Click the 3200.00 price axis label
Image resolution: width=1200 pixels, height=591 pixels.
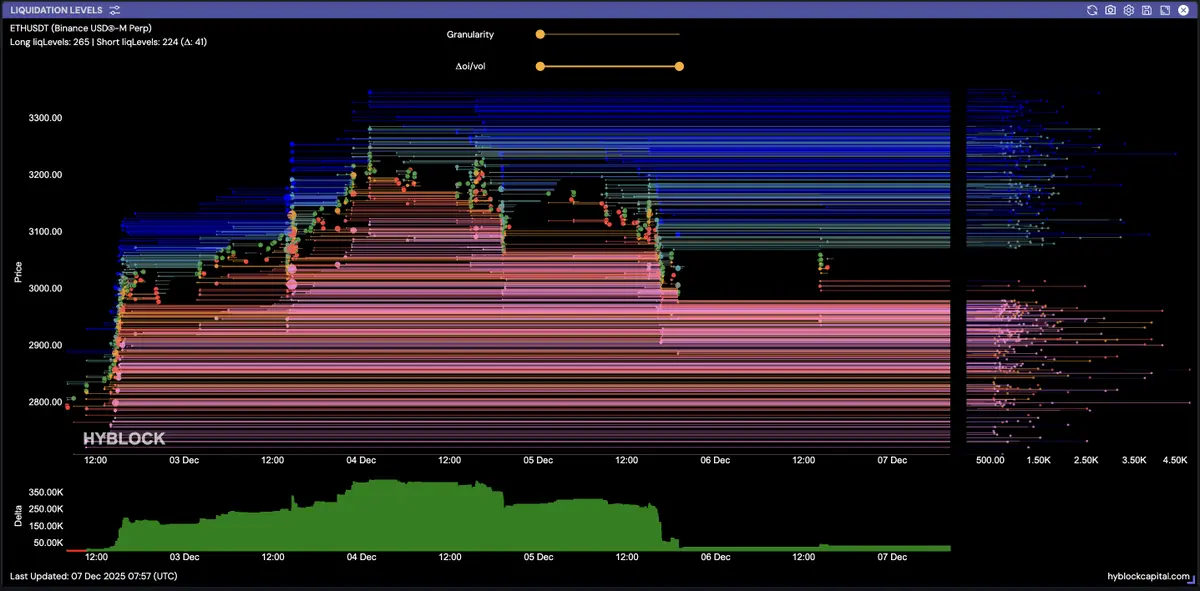46,175
